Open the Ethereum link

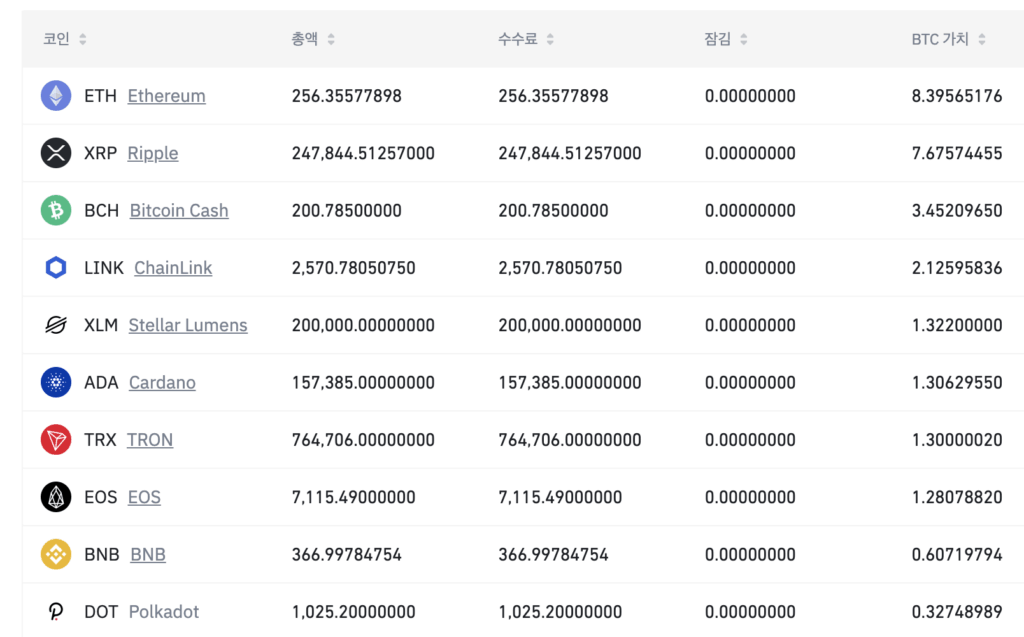pyautogui.click(x=166, y=96)
